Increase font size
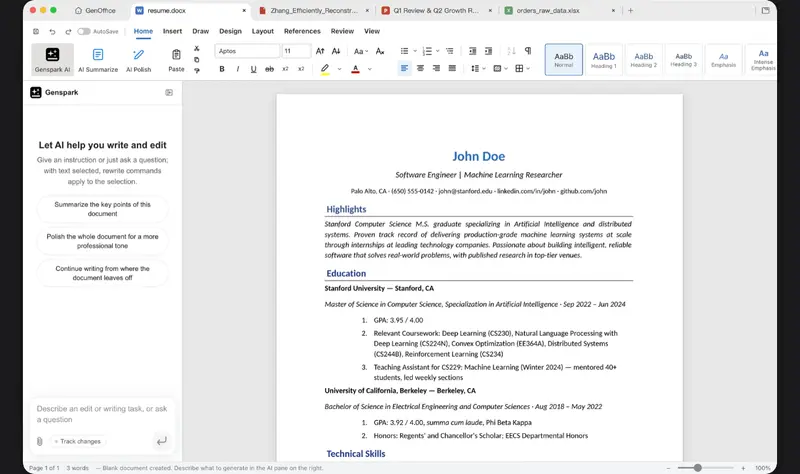The height and width of the screenshot is (474, 800). click(320, 51)
